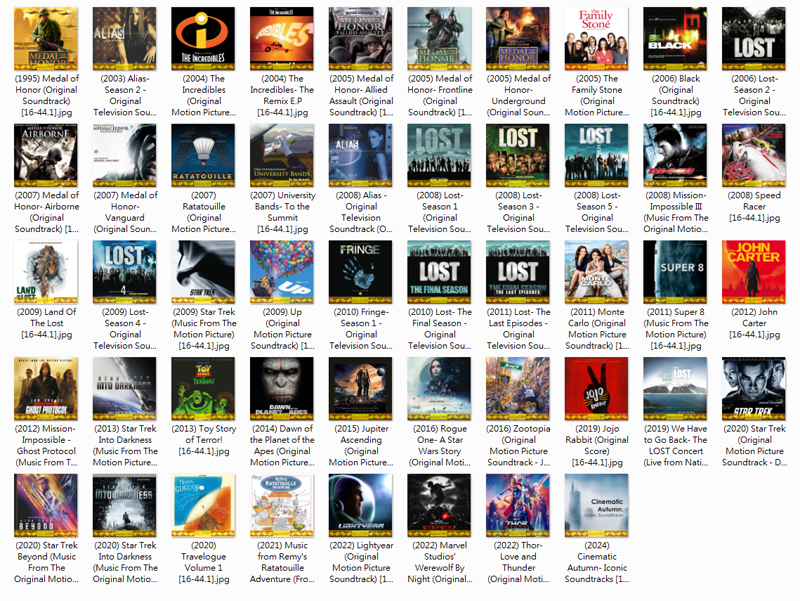Select the Ratatouille 2007 cover
Viewport: 800px width, 601px height.
(x=203, y=156)
